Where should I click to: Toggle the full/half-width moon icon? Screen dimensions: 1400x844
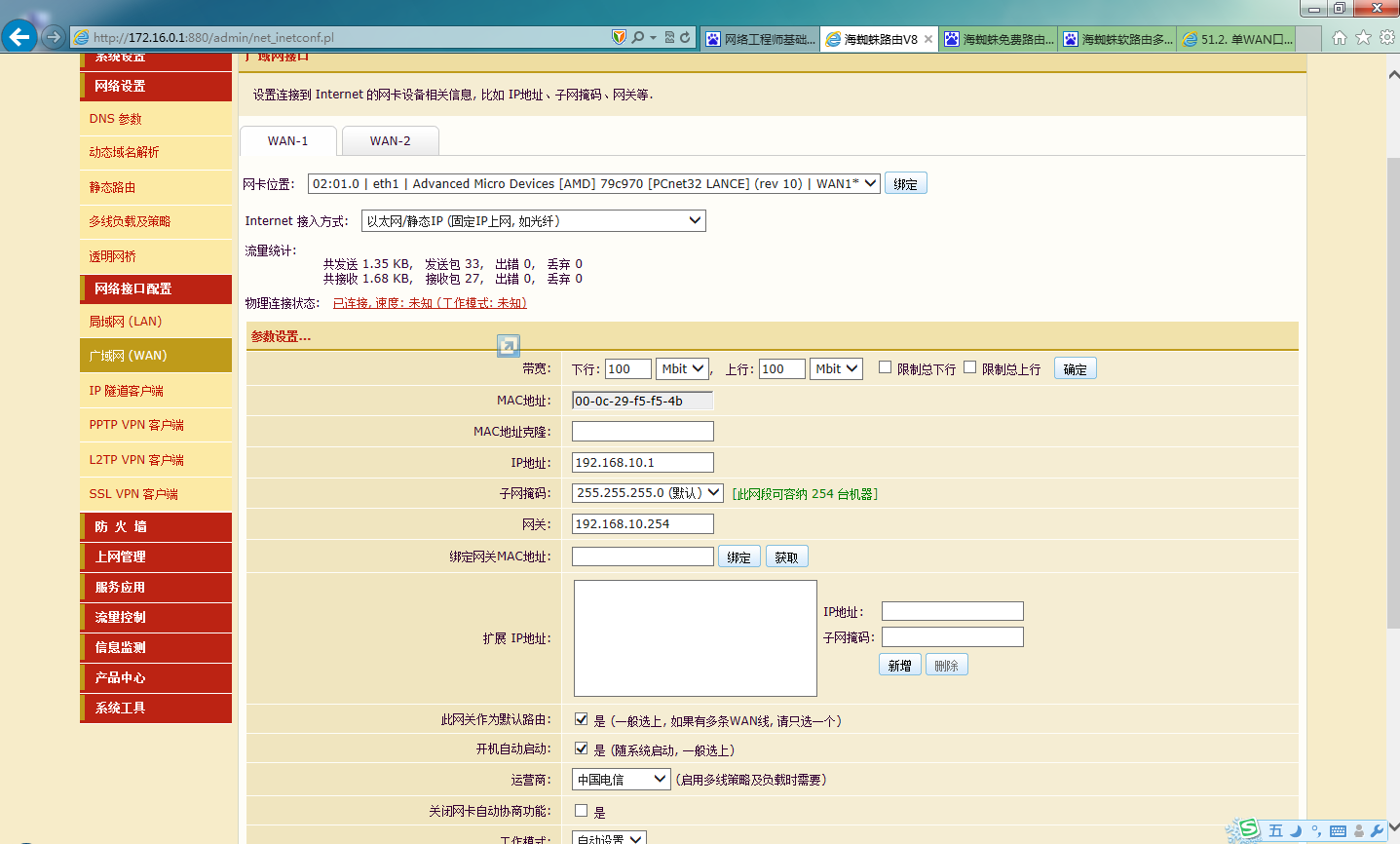click(x=1296, y=829)
